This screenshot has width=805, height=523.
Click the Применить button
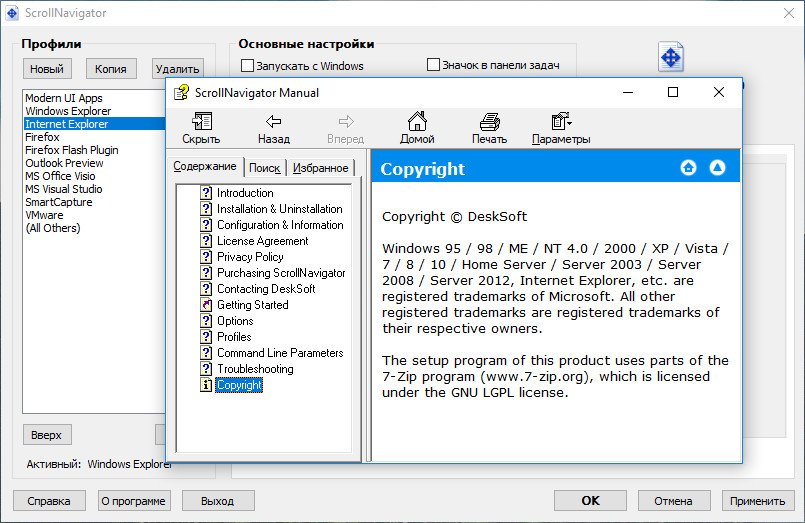758,500
